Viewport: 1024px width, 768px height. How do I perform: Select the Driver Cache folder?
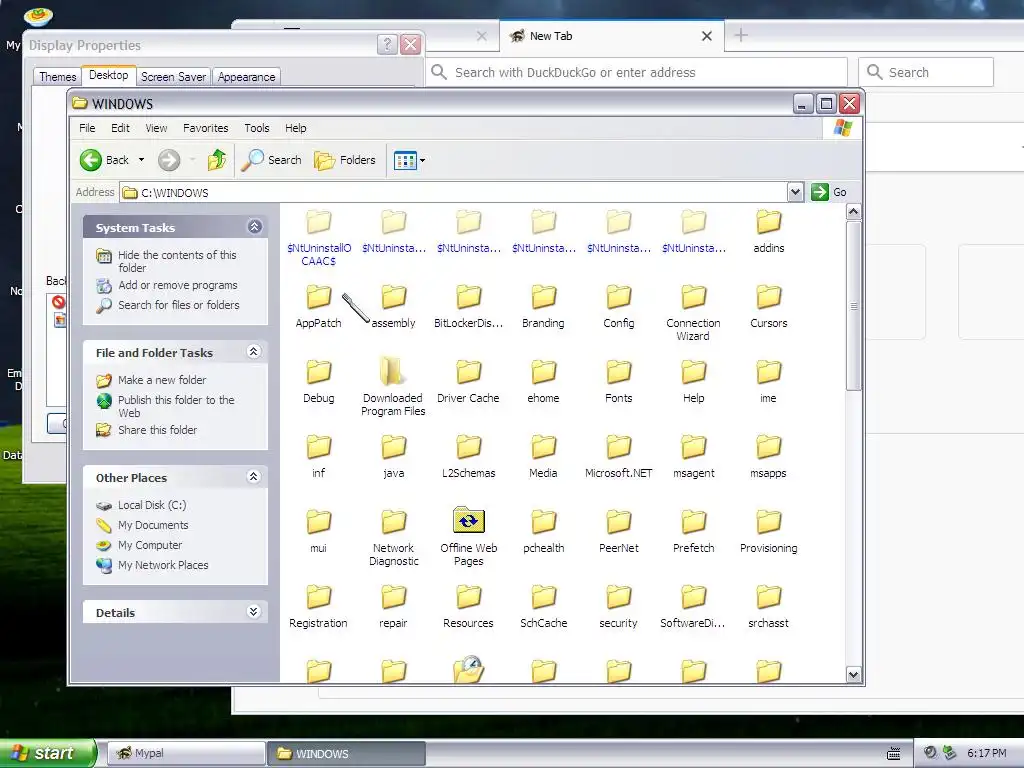click(x=468, y=381)
